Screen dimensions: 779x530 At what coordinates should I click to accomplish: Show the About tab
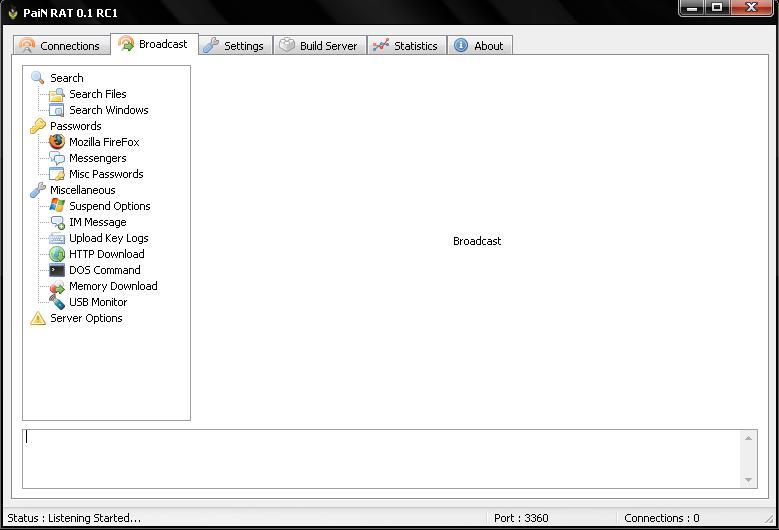pyautogui.click(x=479, y=46)
